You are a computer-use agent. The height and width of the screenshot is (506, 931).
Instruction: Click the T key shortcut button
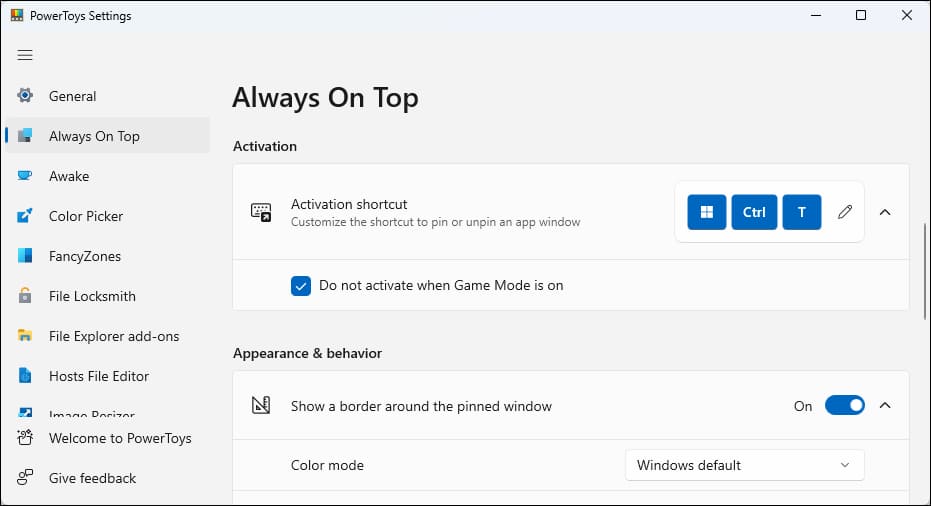coord(802,212)
